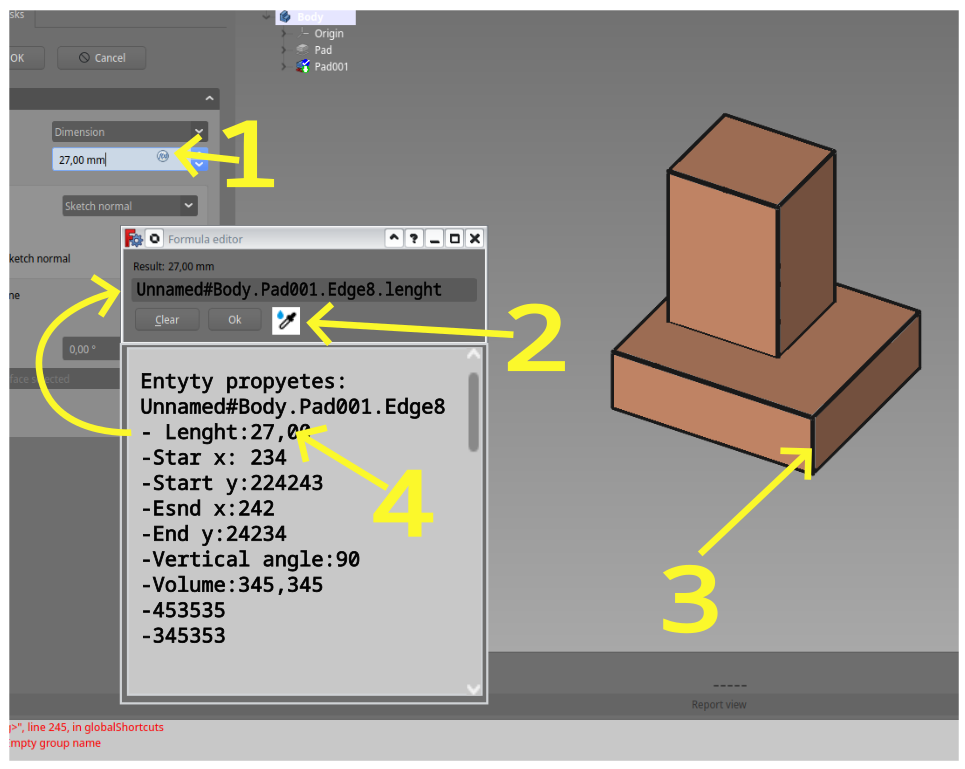Collapse the Body tree node

click(266, 17)
